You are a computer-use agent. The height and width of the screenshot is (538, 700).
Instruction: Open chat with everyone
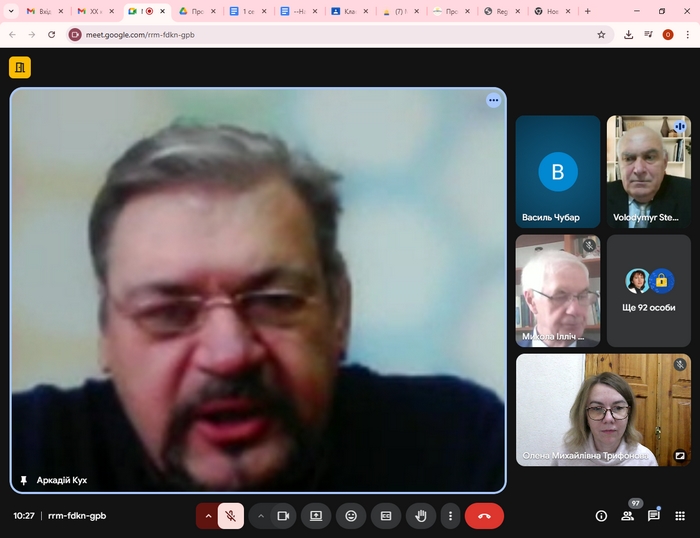[654, 516]
